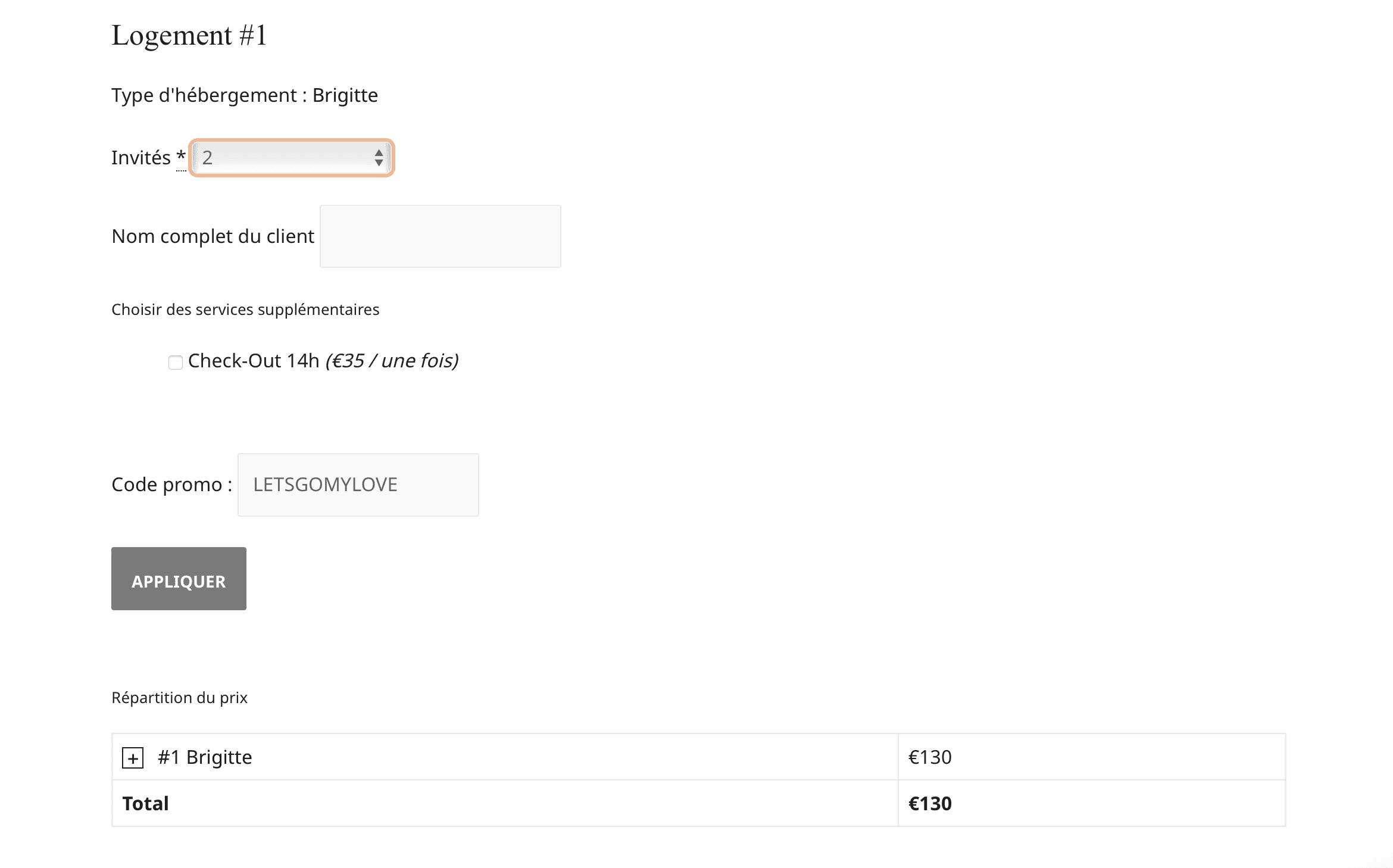The width and height of the screenshot is (1393, 868).
Task: Click the Check-Out 14h service label text
Action: click(x=323, y=361)
